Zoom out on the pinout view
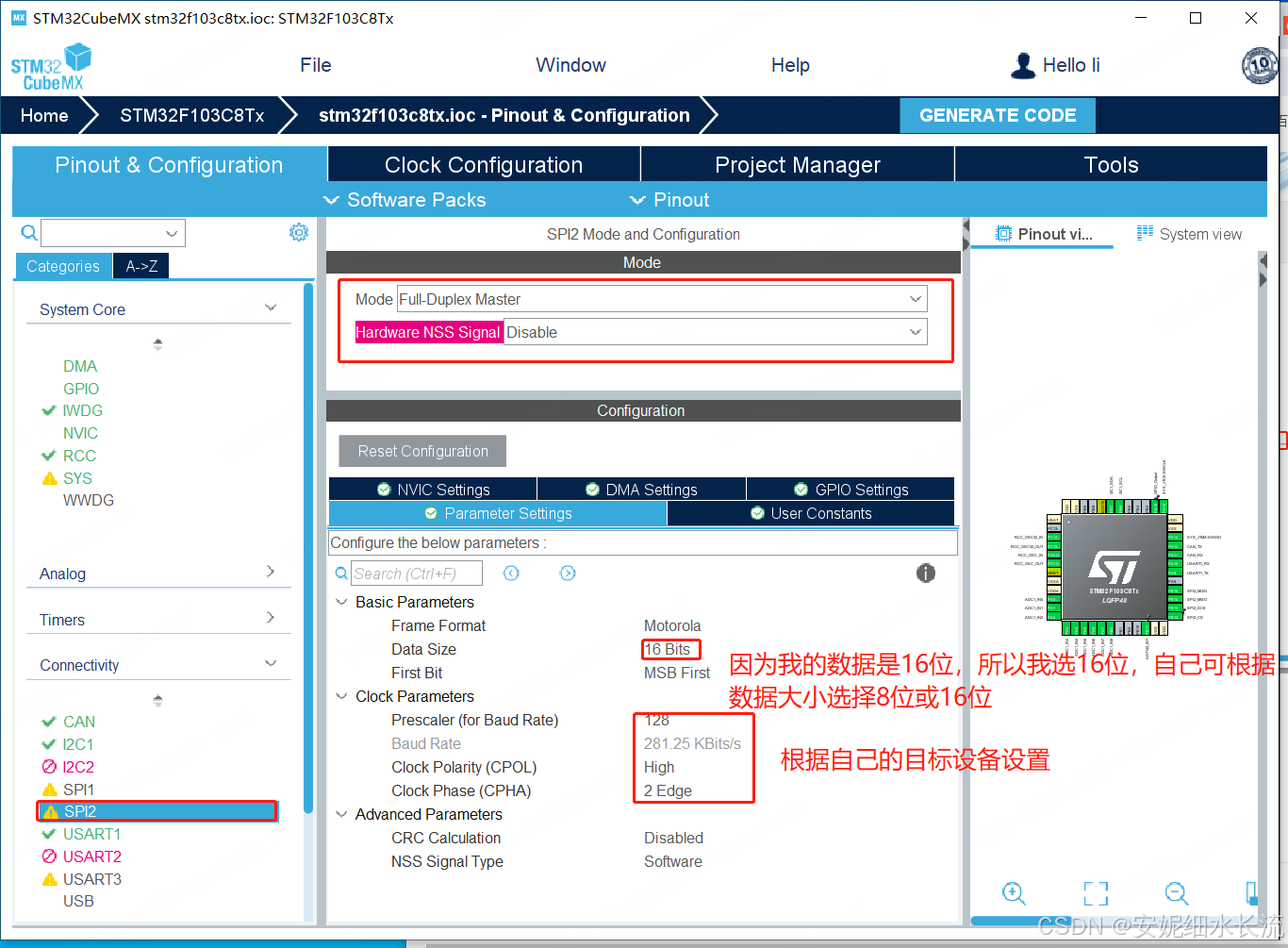Viewport: 1288px width, 948px height. tap(1177, 893)
